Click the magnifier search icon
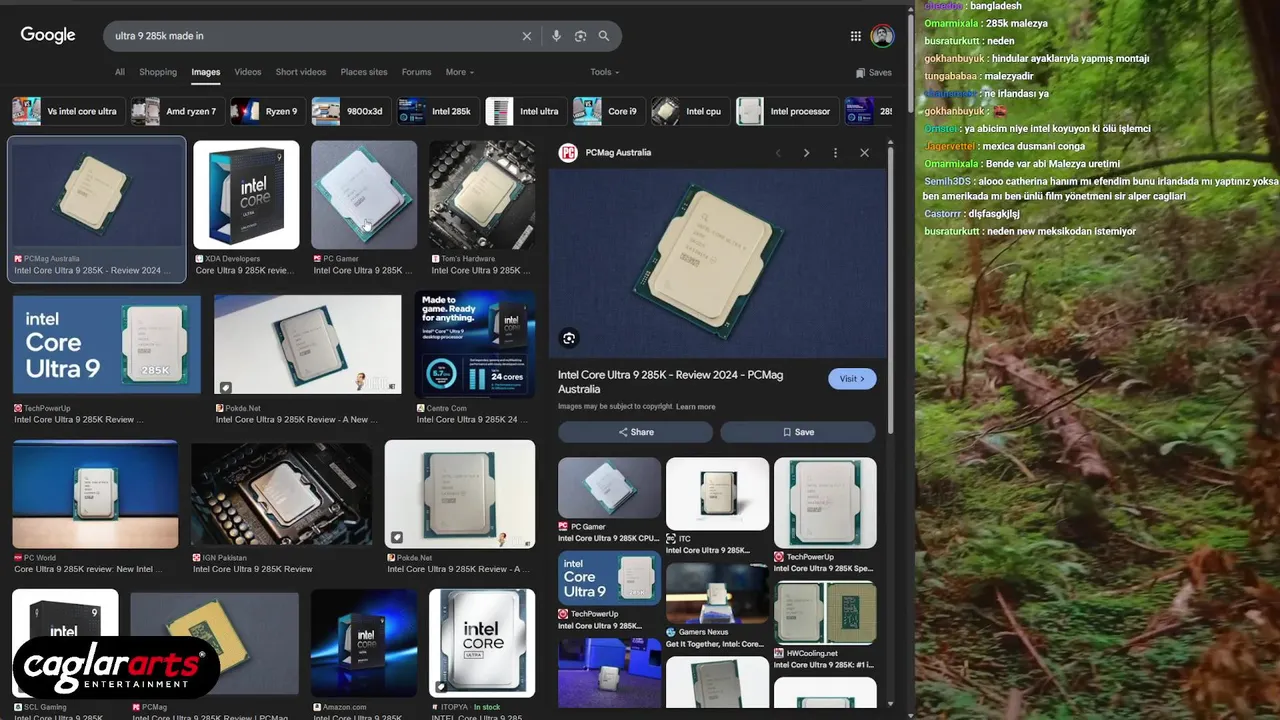This screenshot has width=1280, height=720. 604,36
